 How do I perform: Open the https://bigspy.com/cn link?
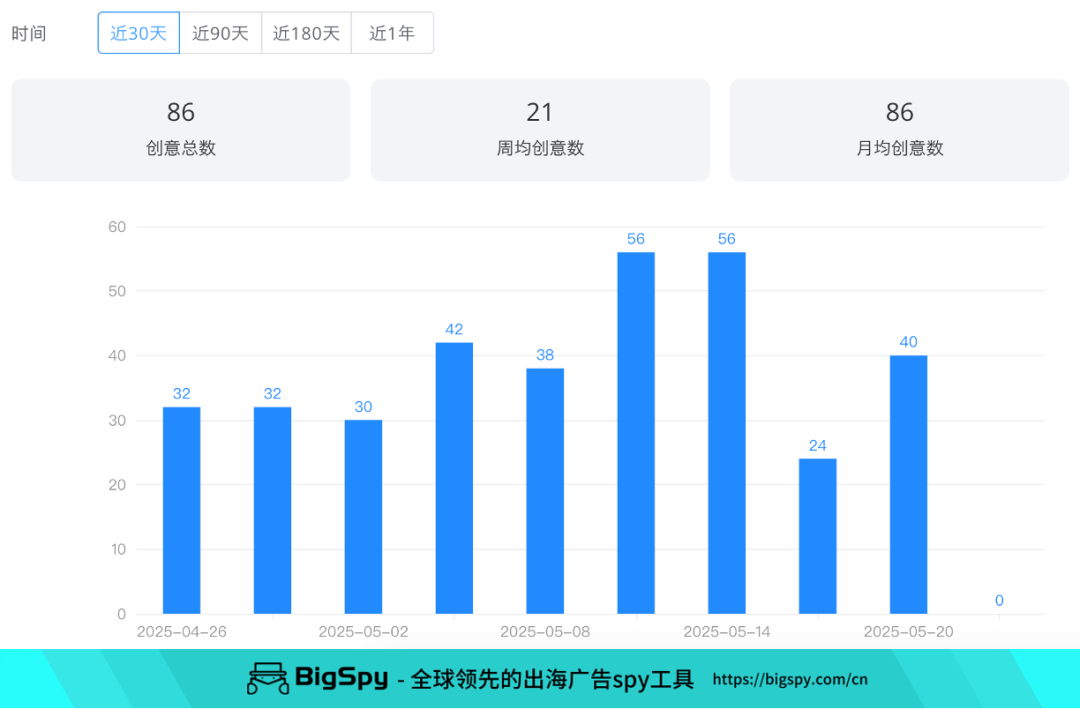coord(790,679)
